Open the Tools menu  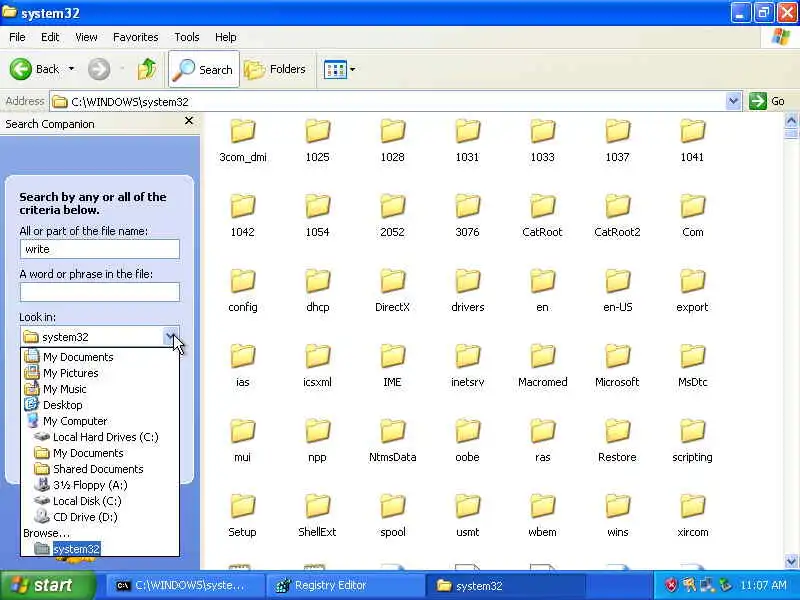[x=187, y=37]
